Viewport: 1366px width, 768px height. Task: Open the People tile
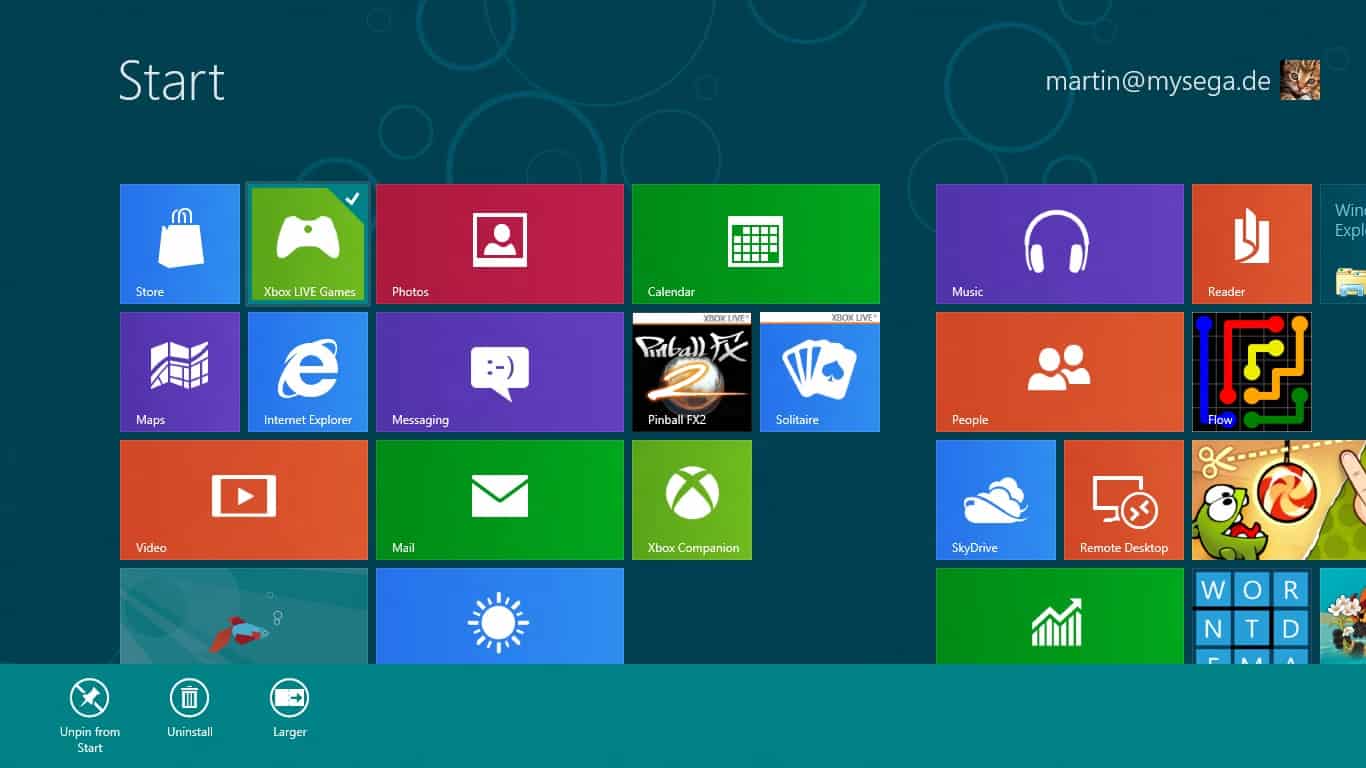click(1060, 372)
